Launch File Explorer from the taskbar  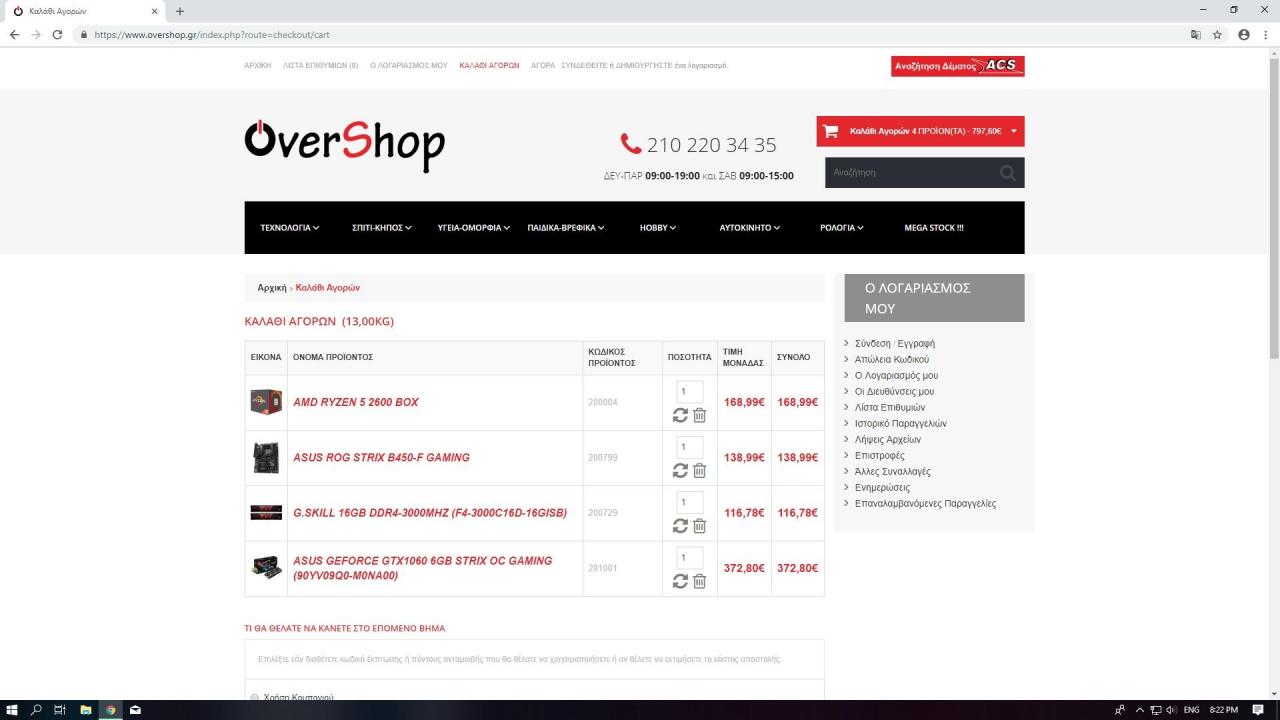(86, 710)
